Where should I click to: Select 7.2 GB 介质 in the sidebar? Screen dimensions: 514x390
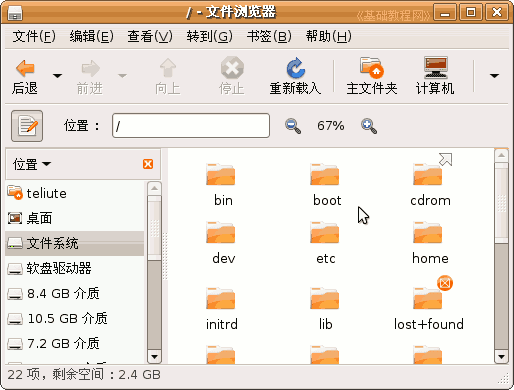pos(75,343)
